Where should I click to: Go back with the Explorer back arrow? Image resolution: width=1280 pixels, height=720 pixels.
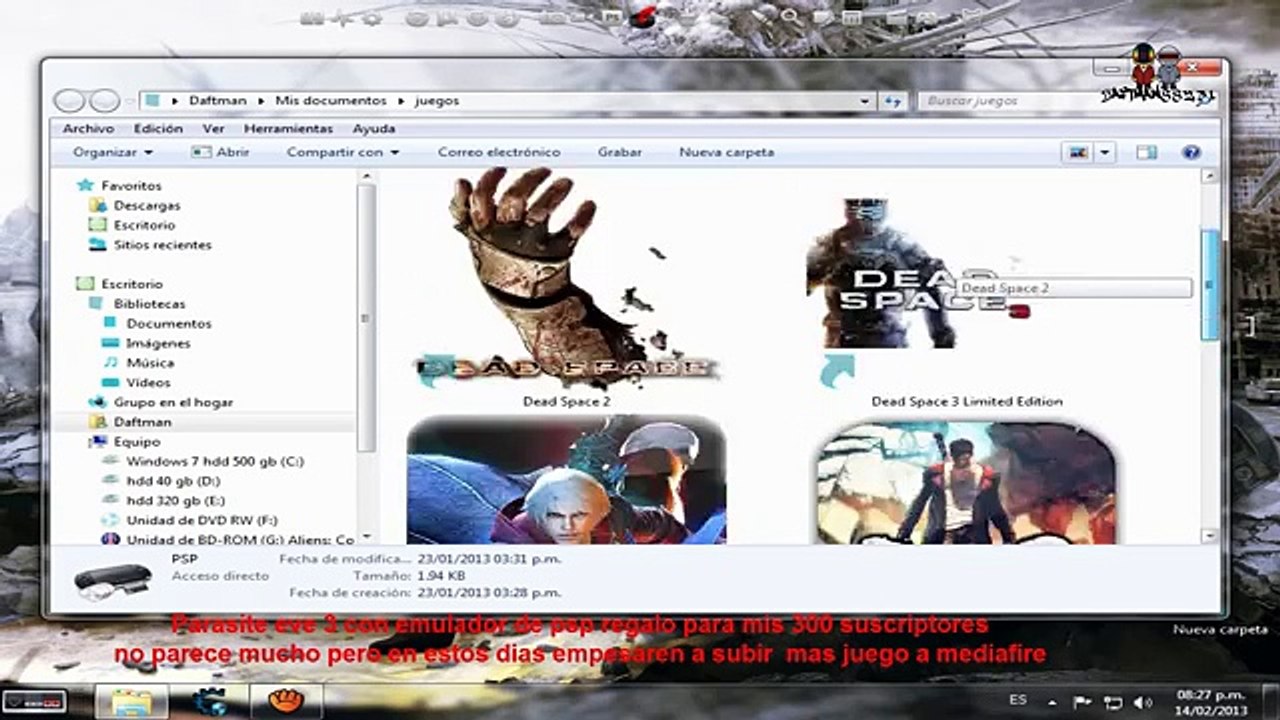coord(69,101)
